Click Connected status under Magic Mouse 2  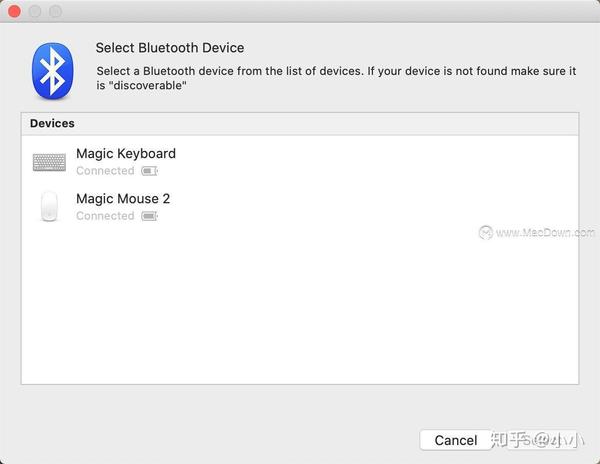pyautogui.click(x=105, y=216)
